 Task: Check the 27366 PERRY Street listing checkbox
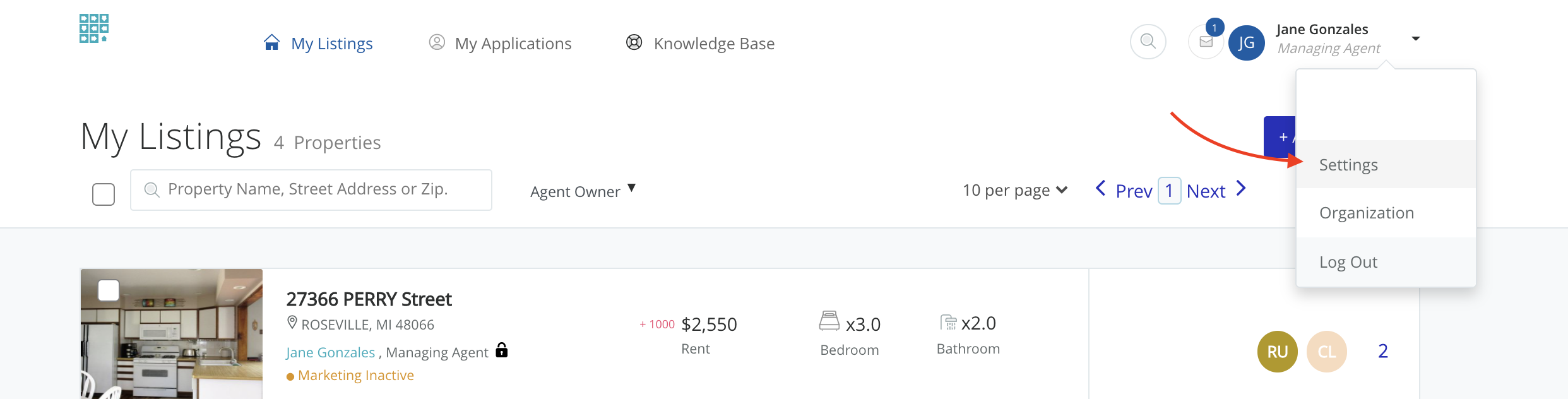click(109, 290)
